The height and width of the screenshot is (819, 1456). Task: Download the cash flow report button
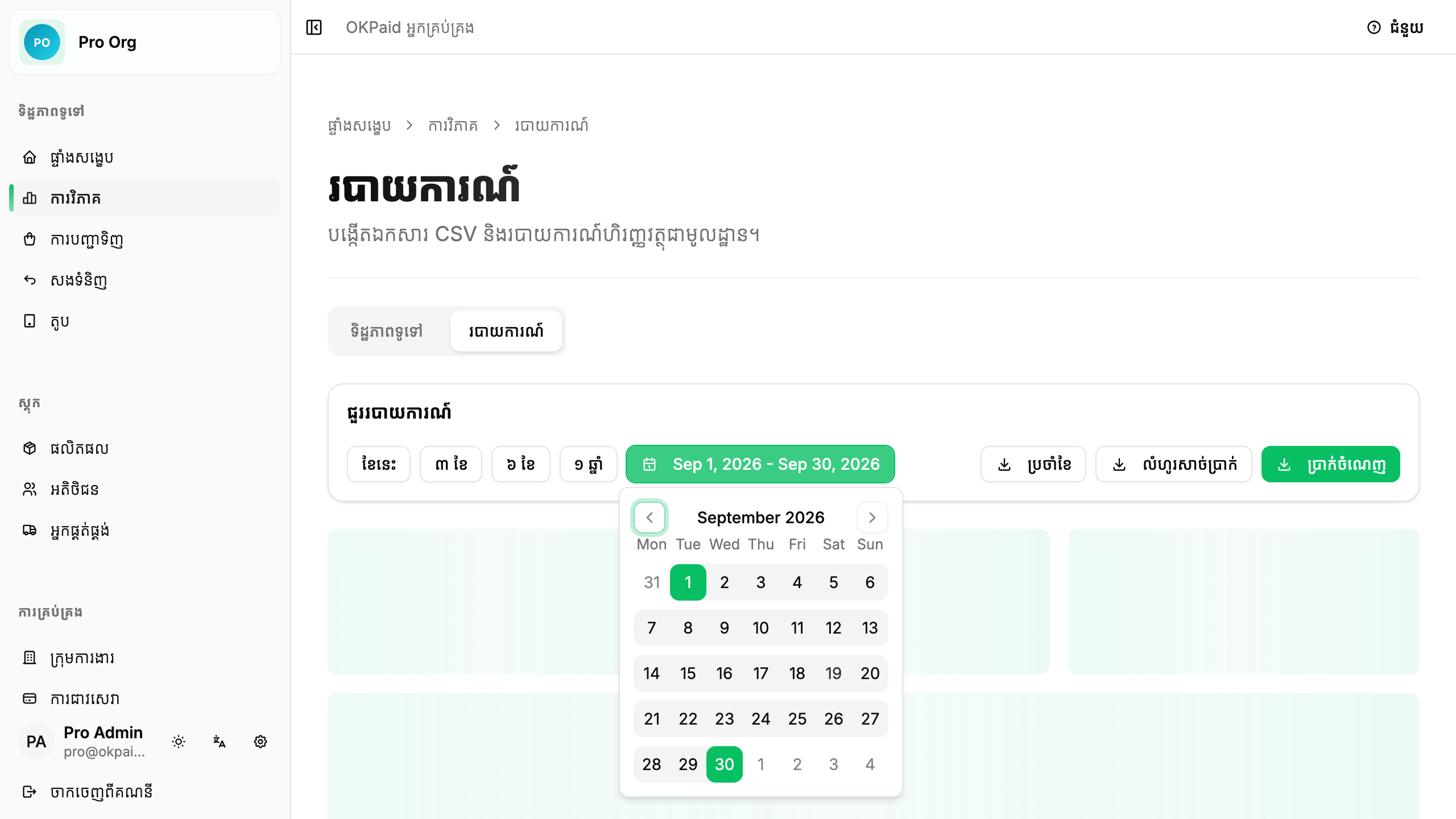click(x=1174, y=464)
